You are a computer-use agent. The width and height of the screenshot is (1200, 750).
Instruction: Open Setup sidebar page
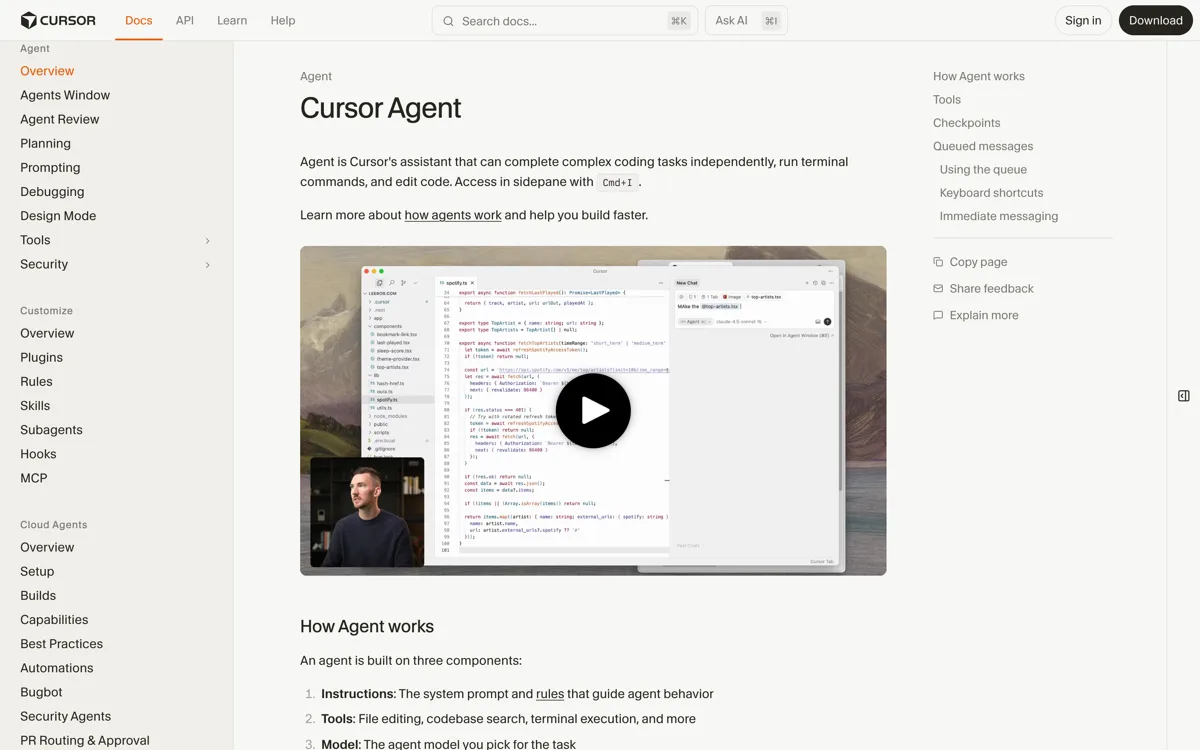pyautogui.click(x=37, y=571)
